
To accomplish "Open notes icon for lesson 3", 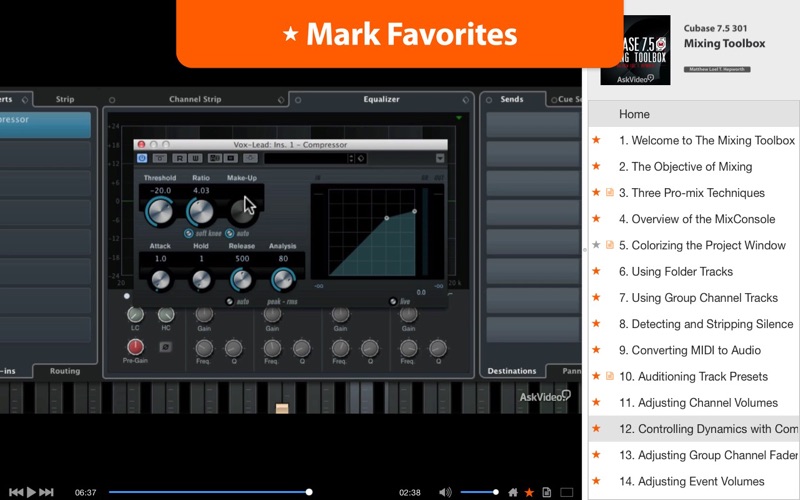I will coord(609,192).
